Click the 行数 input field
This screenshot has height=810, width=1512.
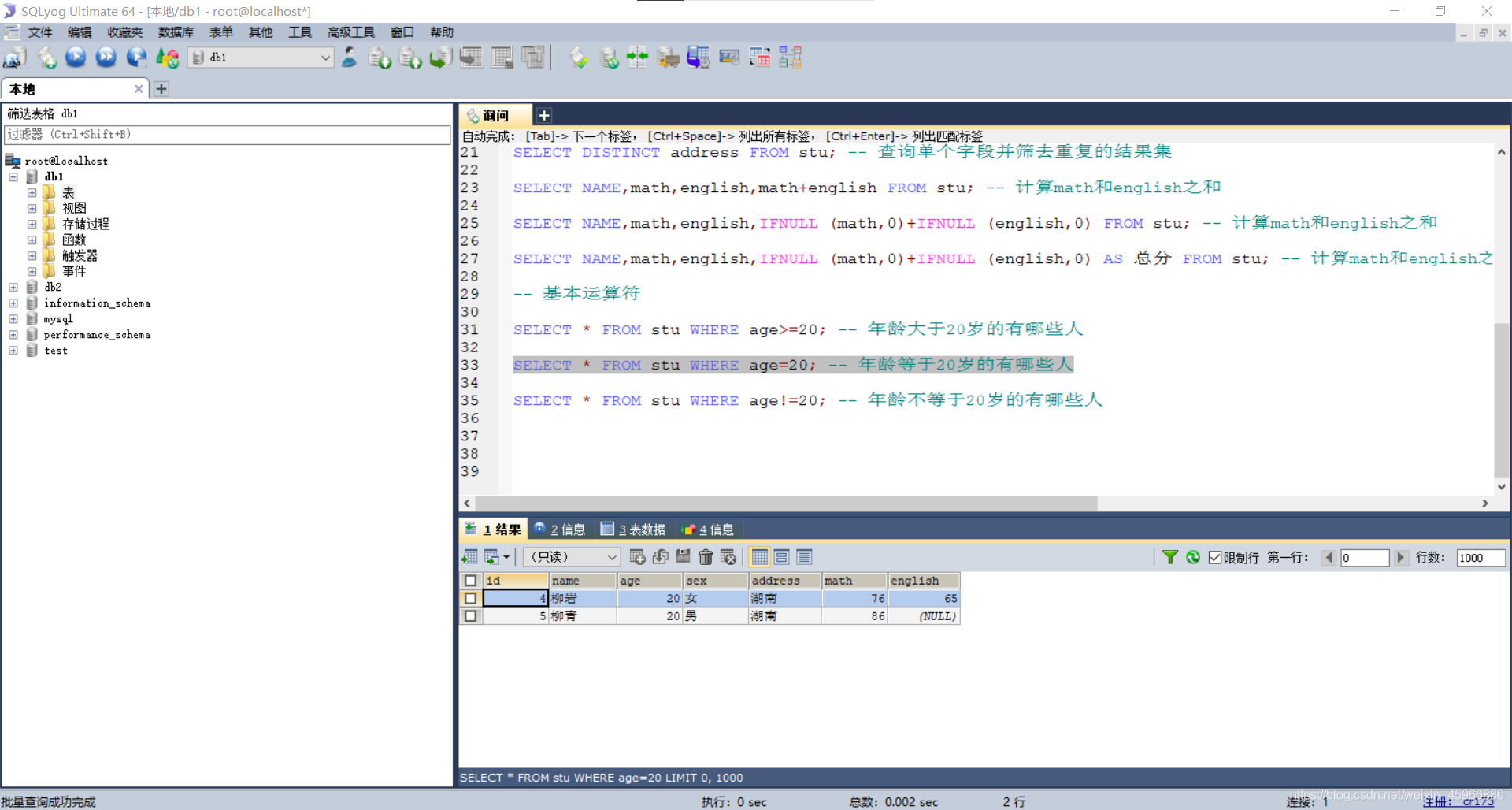[x=1480, y=557]
